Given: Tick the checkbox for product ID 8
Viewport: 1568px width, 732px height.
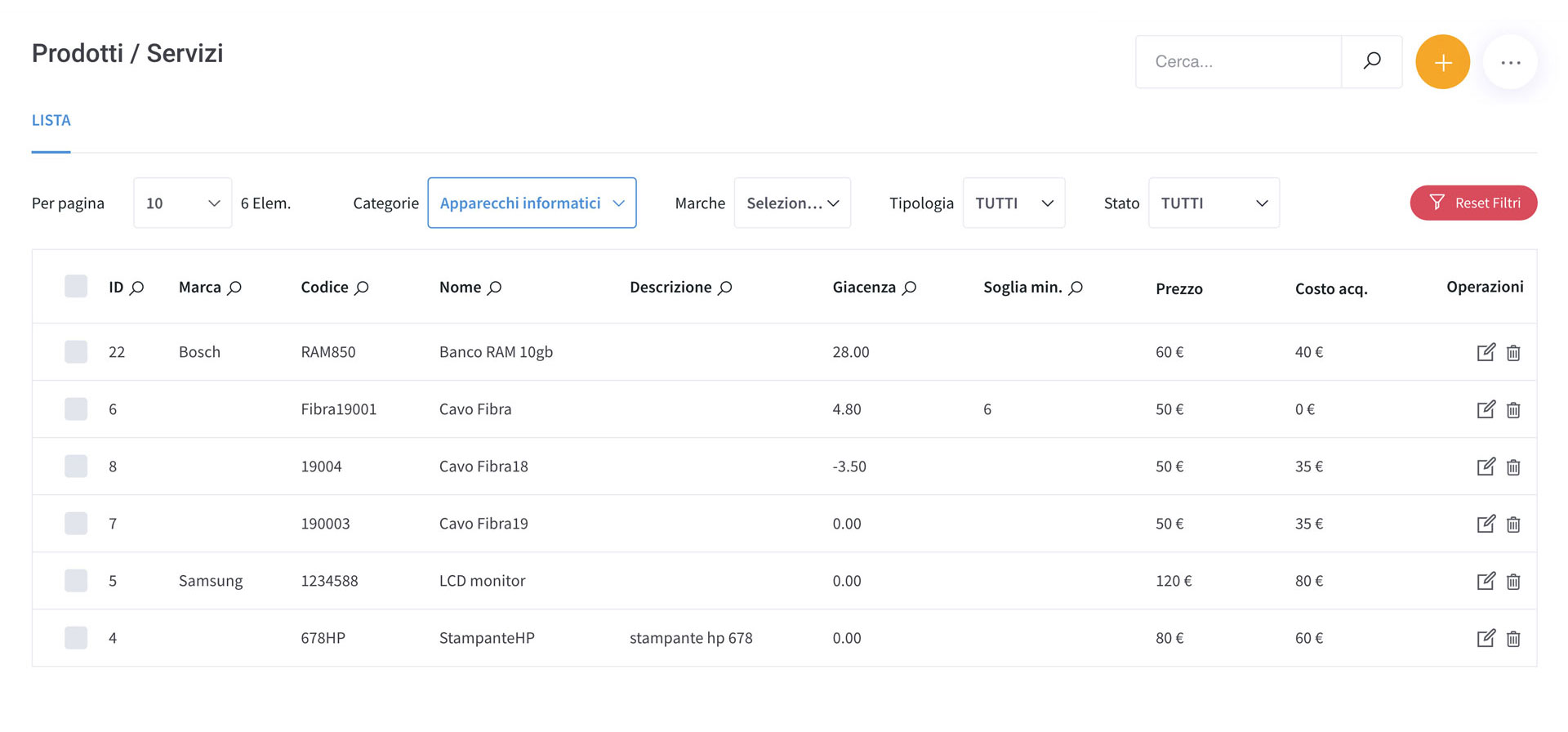Looking at the screenshot, I should [x=76, y=466].
